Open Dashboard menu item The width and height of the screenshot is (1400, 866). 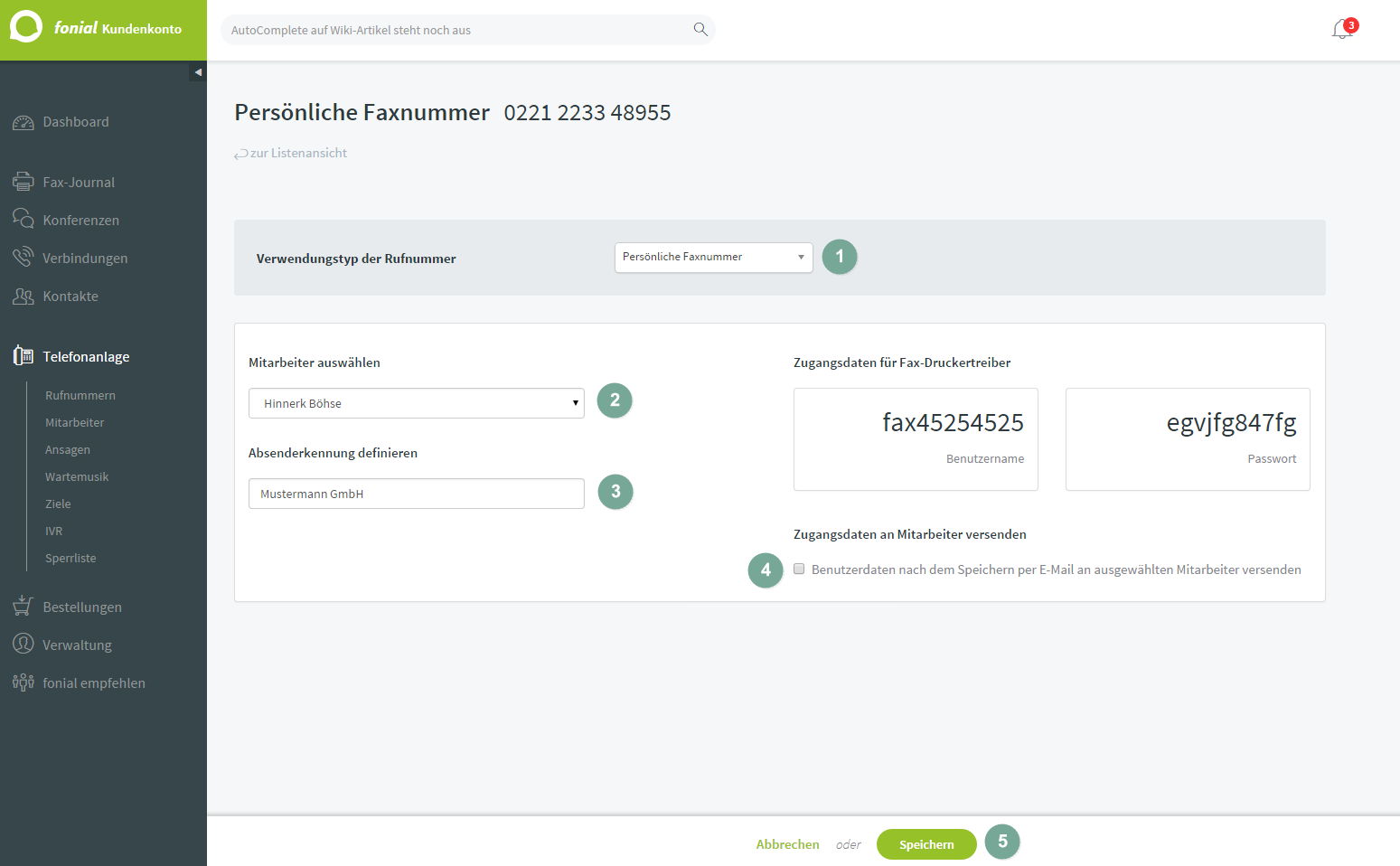point(76,122)
